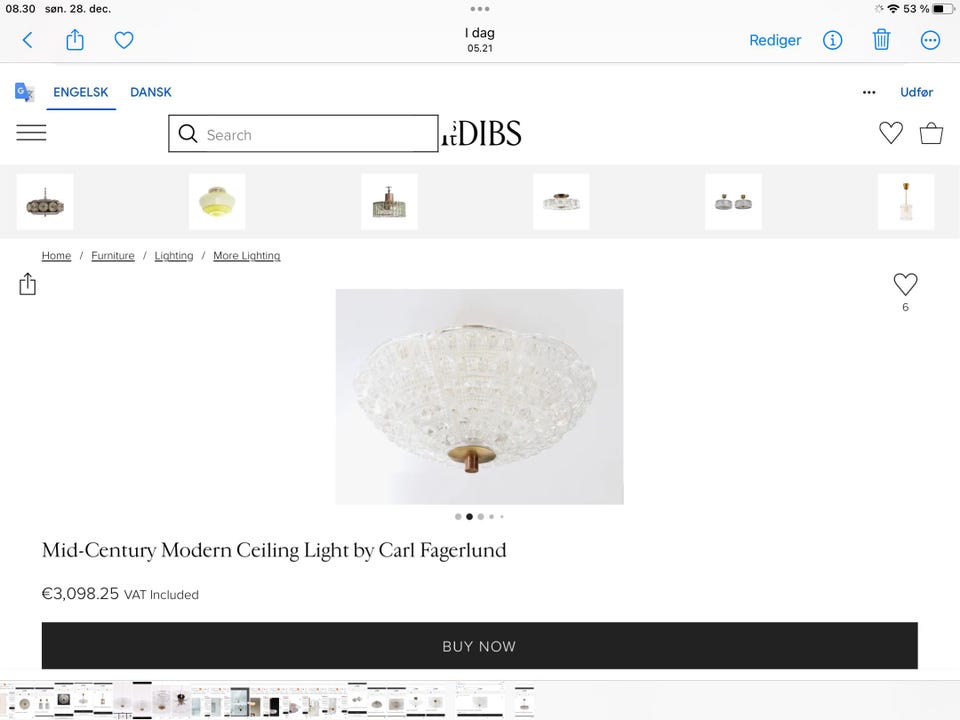Tap Rediger to edit photo
Screen dimensions: 960x720
pos(774,40)
